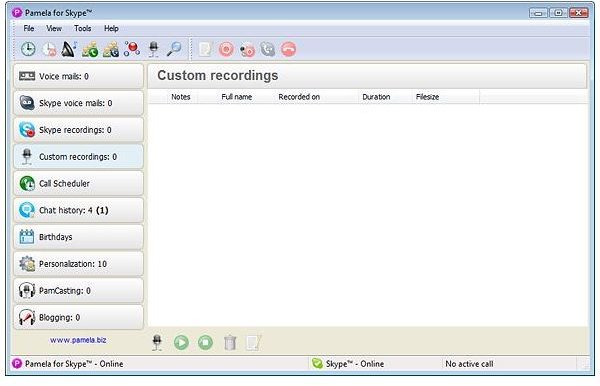
Task: Select Custom recordings sidebar entry
Action: click(x=78, y=156)
